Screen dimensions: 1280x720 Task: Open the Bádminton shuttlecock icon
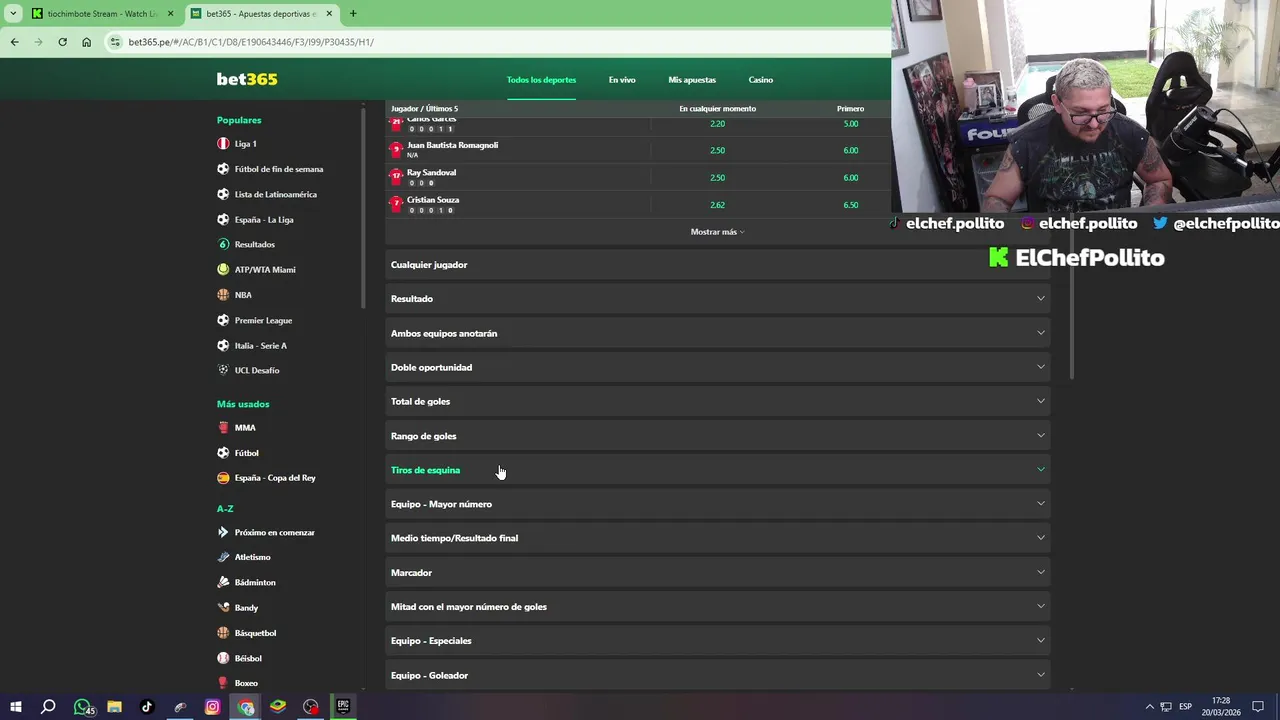[223, 582]
